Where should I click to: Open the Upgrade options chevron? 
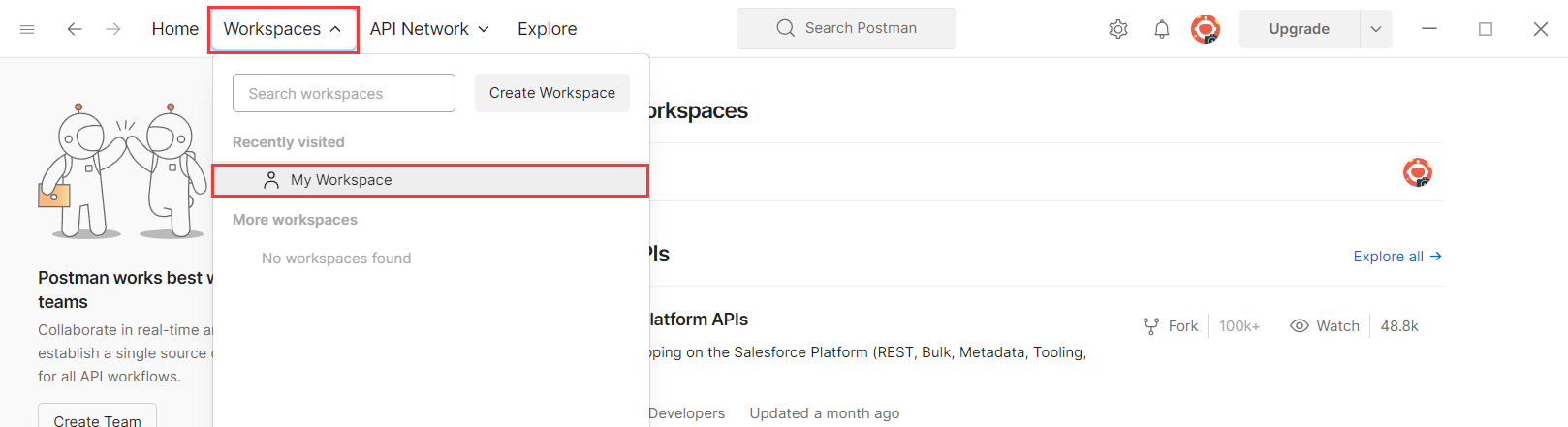[x=1376, y=29]
